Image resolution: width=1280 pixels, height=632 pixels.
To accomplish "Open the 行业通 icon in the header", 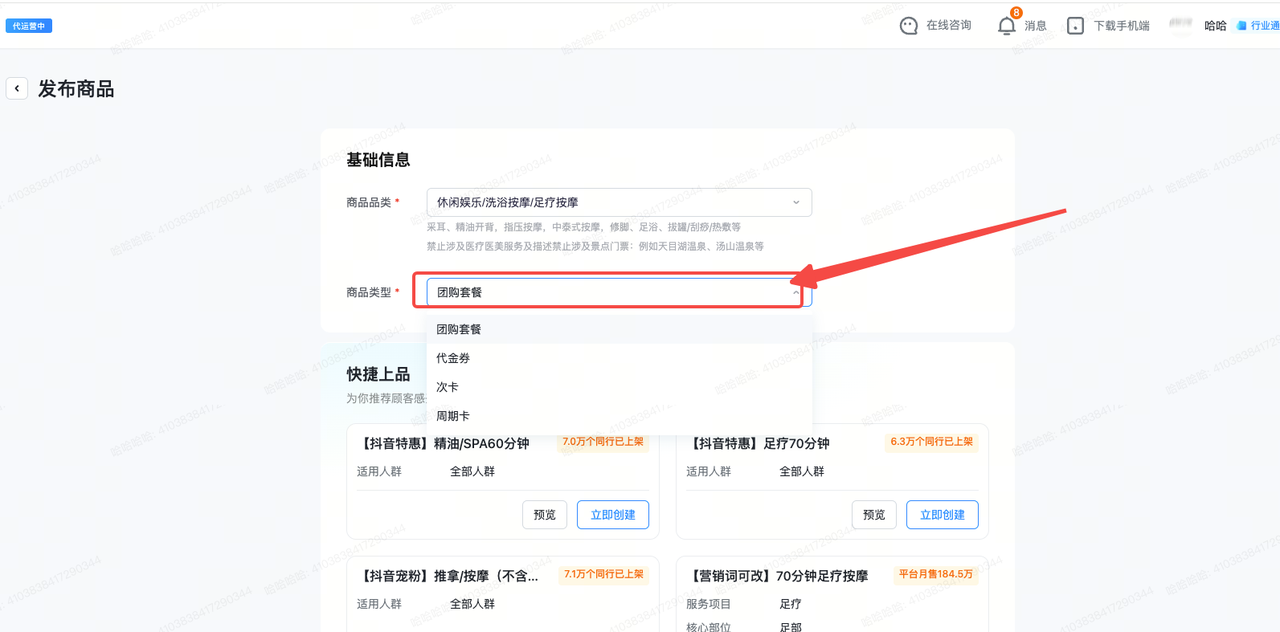I will pos(1241,26).
